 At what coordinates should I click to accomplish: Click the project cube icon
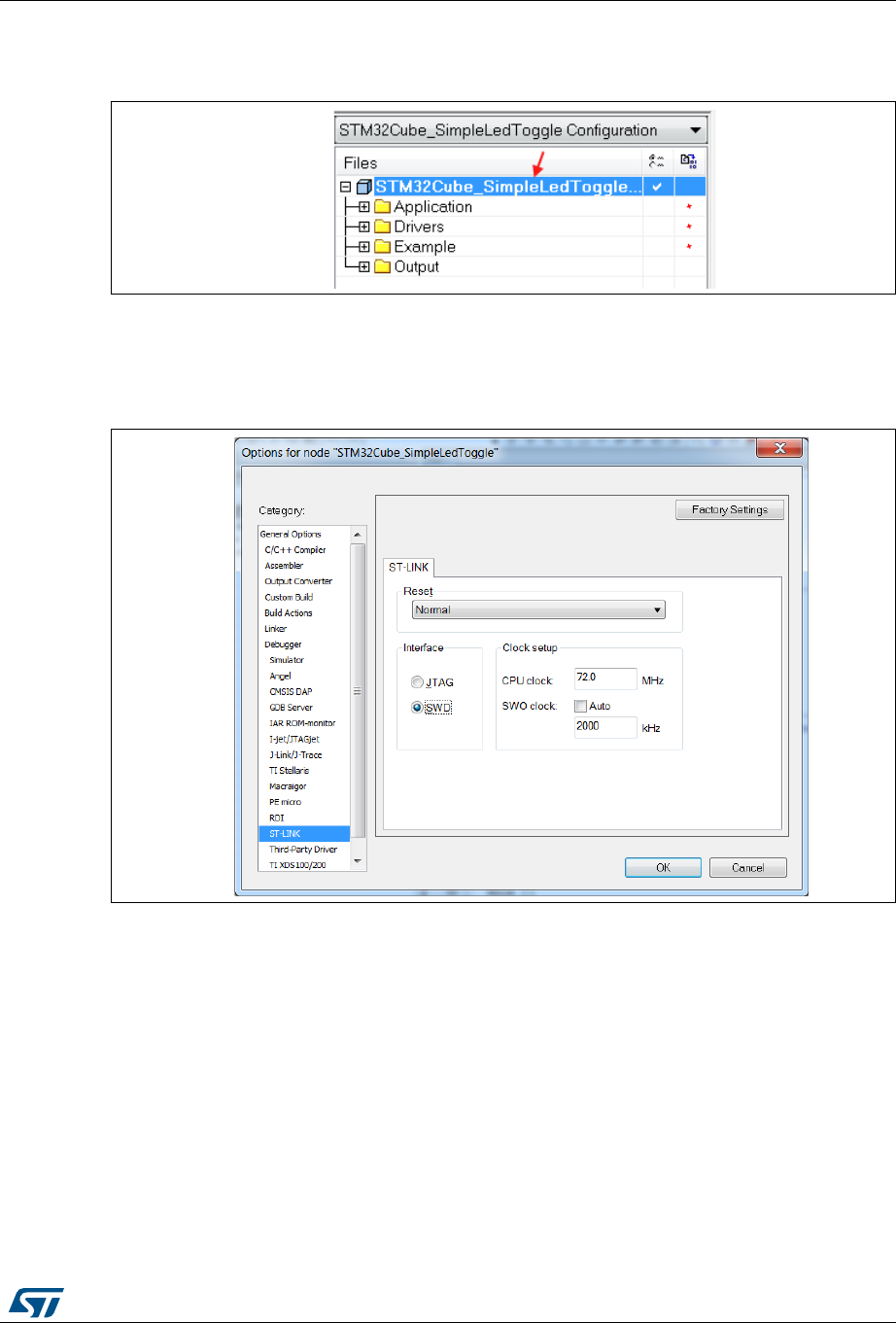[364, 187]
